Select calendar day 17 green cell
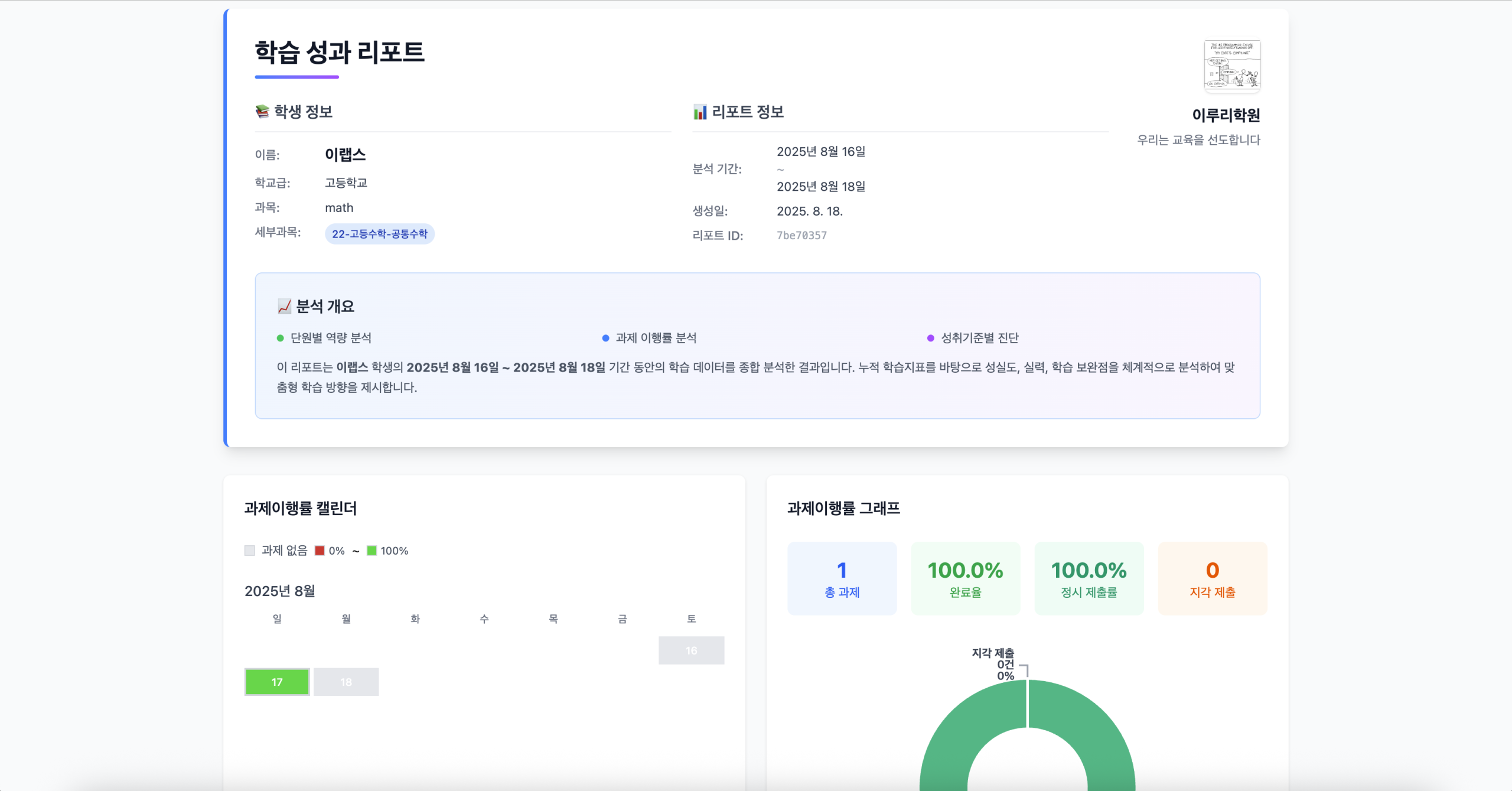This screenshot has height=791, width=1512. pyautogui.click(x=277, y=682)
